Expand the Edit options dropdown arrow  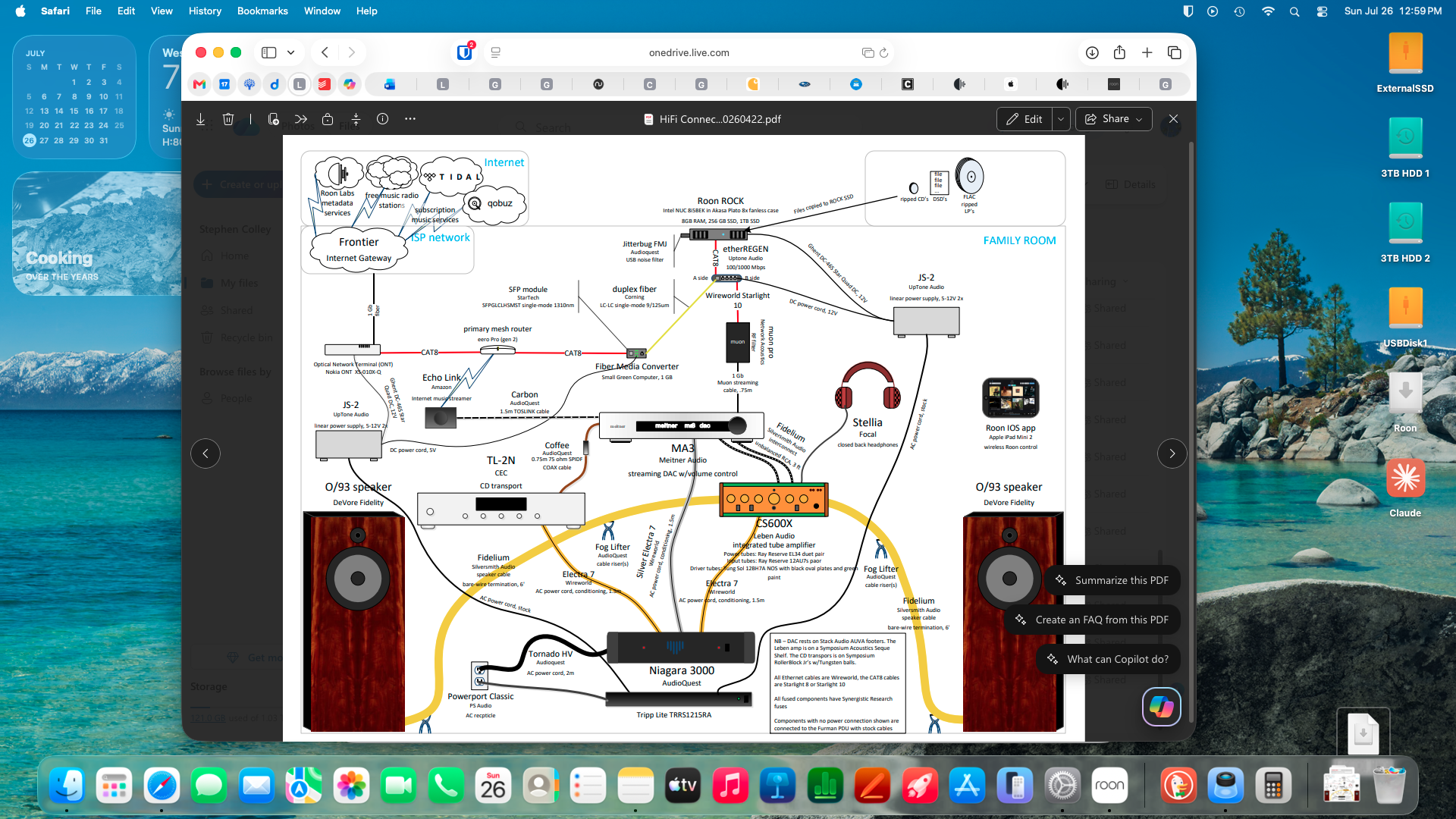(x=1061, y=119)
